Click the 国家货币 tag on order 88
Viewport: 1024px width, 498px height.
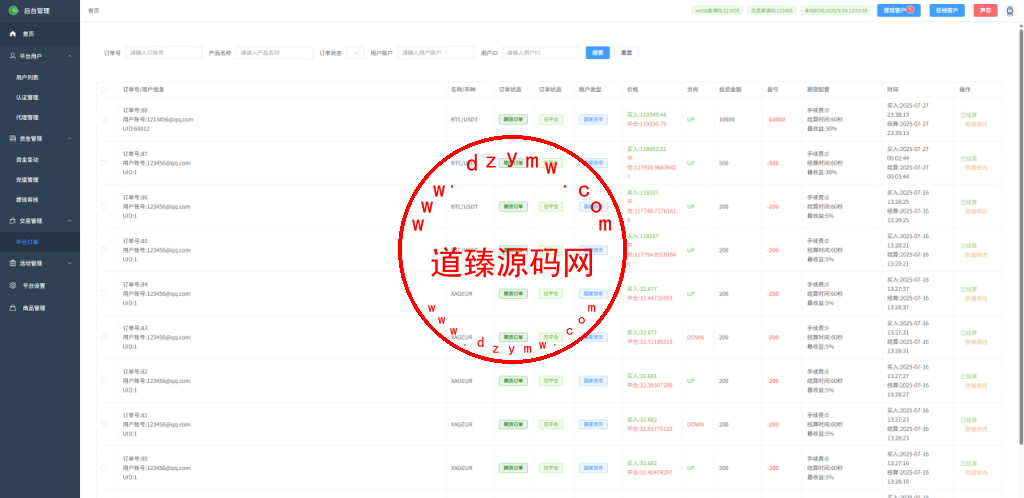(x=593, y=119)
